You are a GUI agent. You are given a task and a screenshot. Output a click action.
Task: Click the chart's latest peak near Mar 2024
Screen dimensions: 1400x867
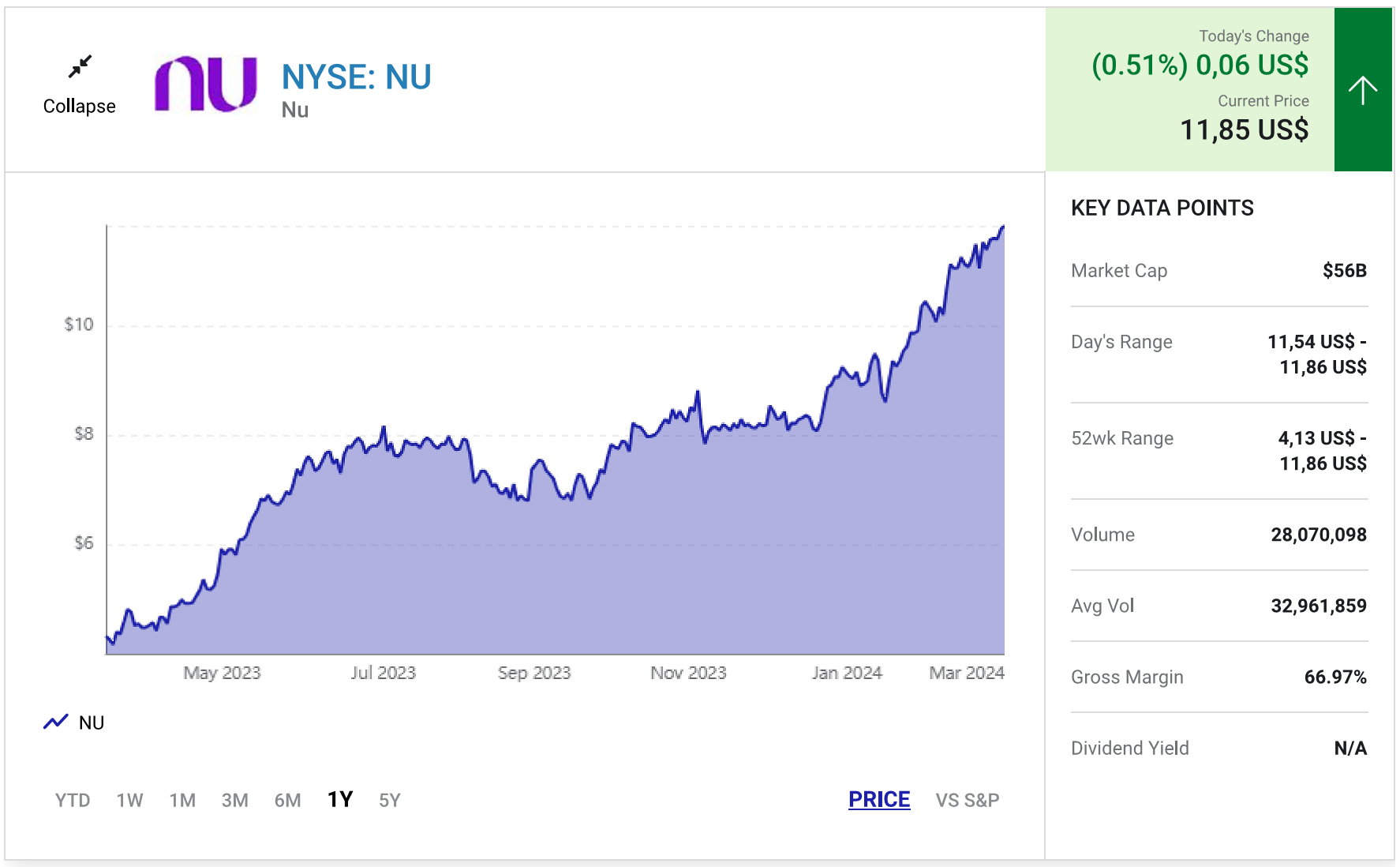coord(1002,227)
